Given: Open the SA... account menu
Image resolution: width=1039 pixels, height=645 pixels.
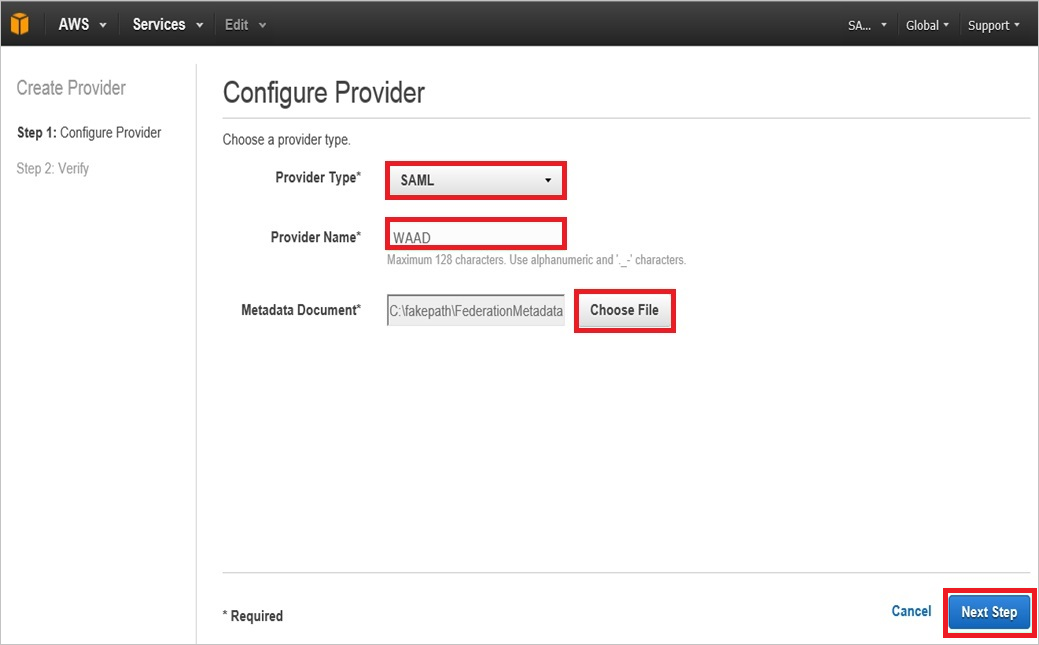Looking at the screenshot, I should tap(867, 25).
